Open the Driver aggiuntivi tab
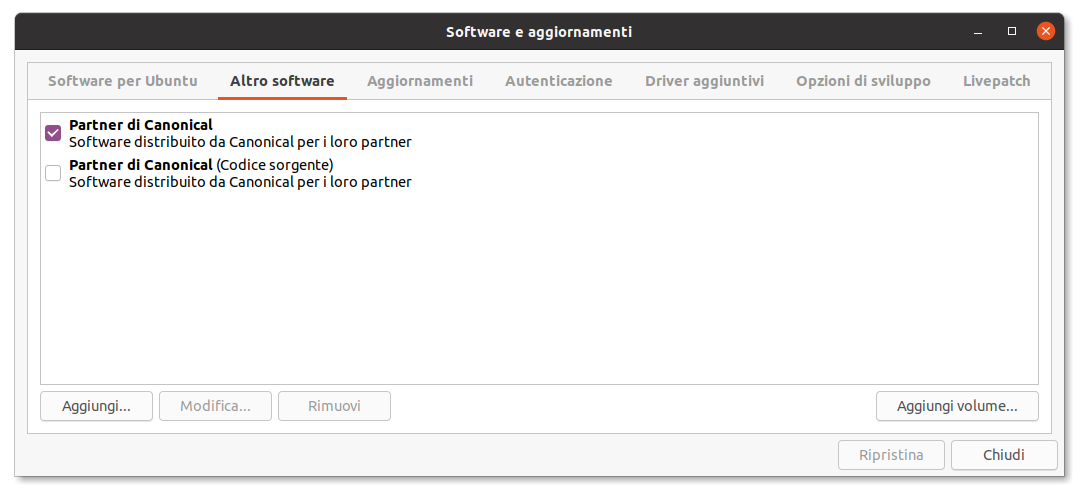 (704, 81)
